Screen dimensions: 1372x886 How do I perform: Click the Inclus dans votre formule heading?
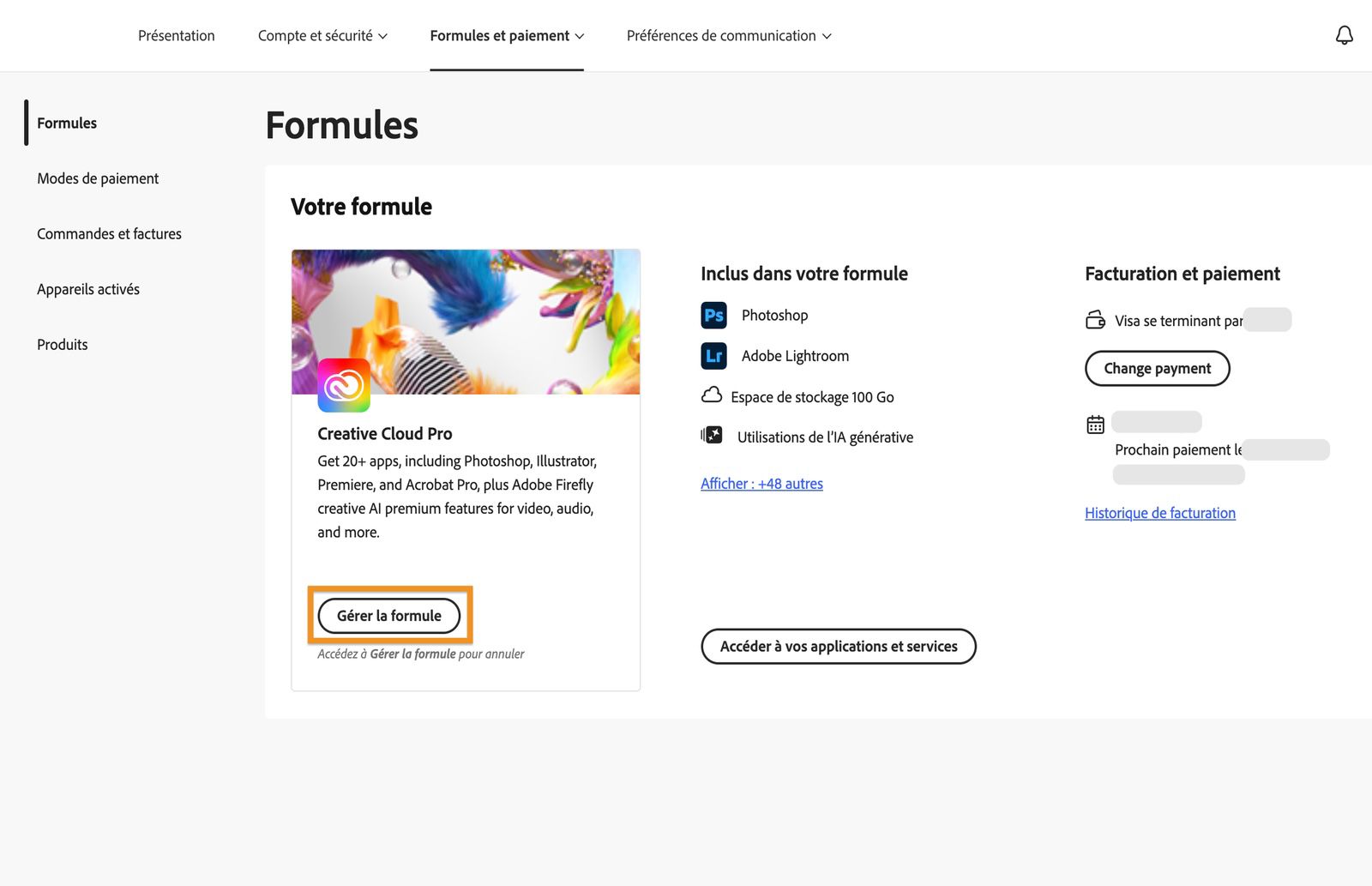click(804, 274)
